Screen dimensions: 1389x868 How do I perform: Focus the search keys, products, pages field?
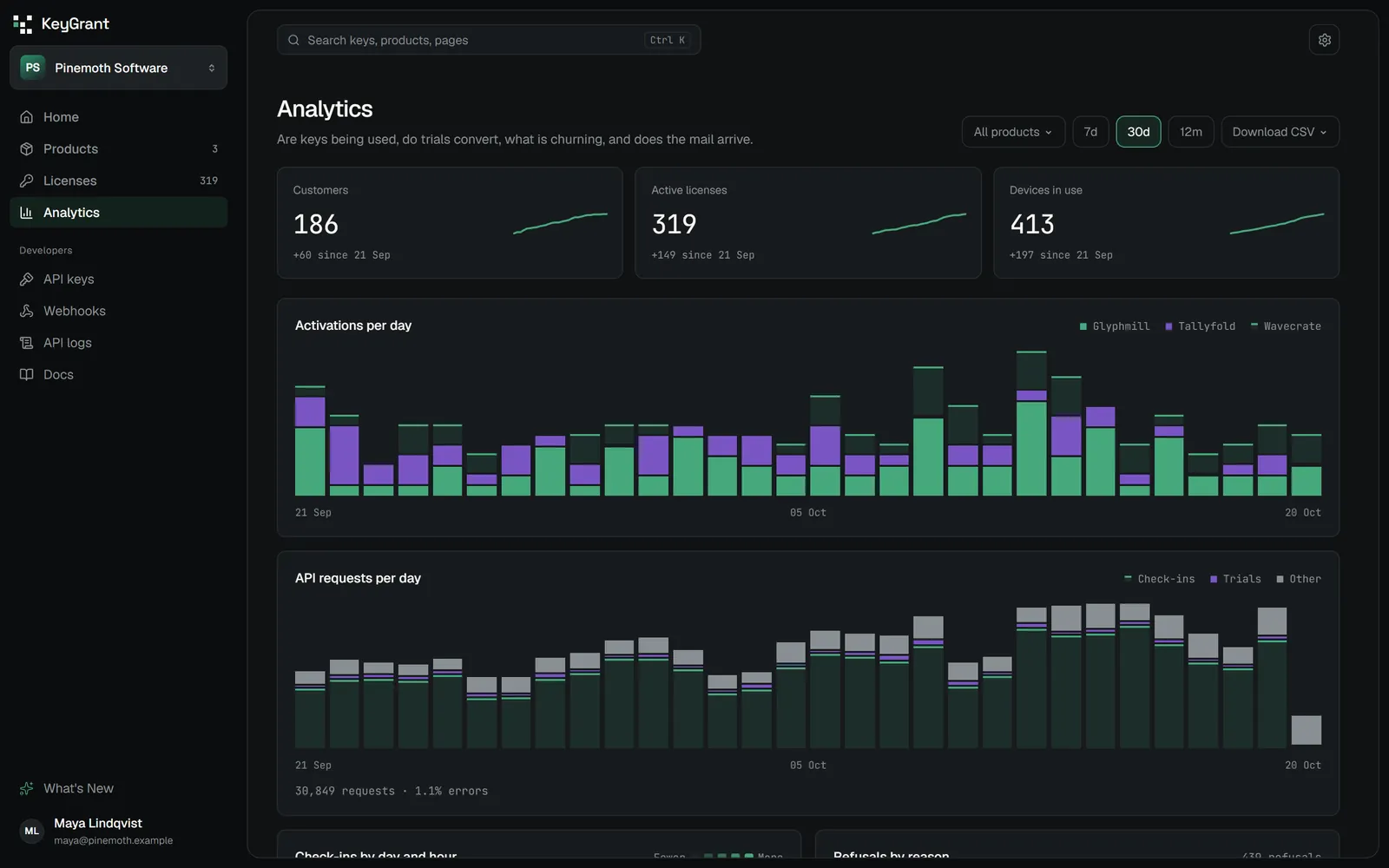pos(489,40)
